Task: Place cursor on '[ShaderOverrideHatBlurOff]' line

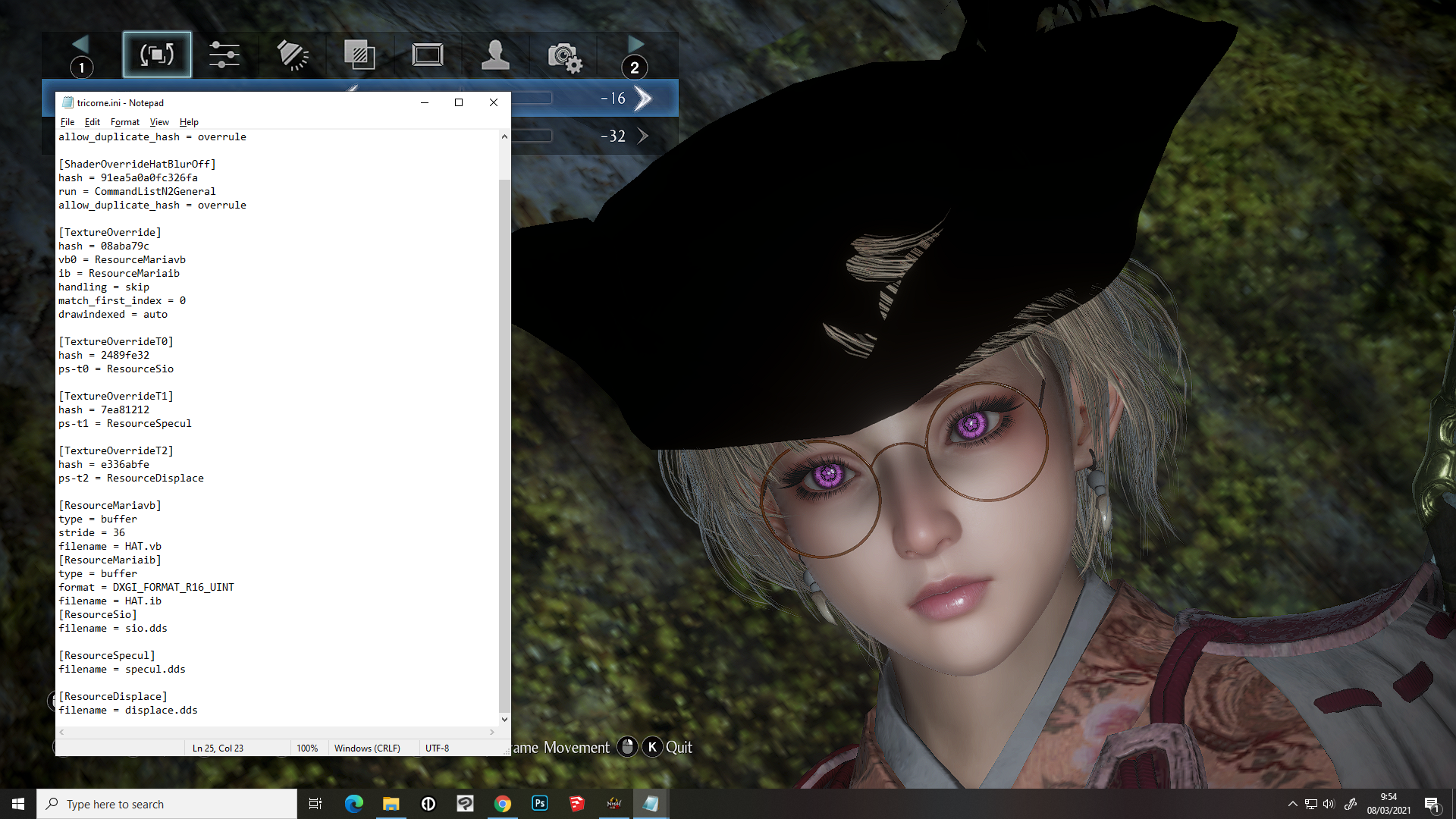Action: coord(137,165)
